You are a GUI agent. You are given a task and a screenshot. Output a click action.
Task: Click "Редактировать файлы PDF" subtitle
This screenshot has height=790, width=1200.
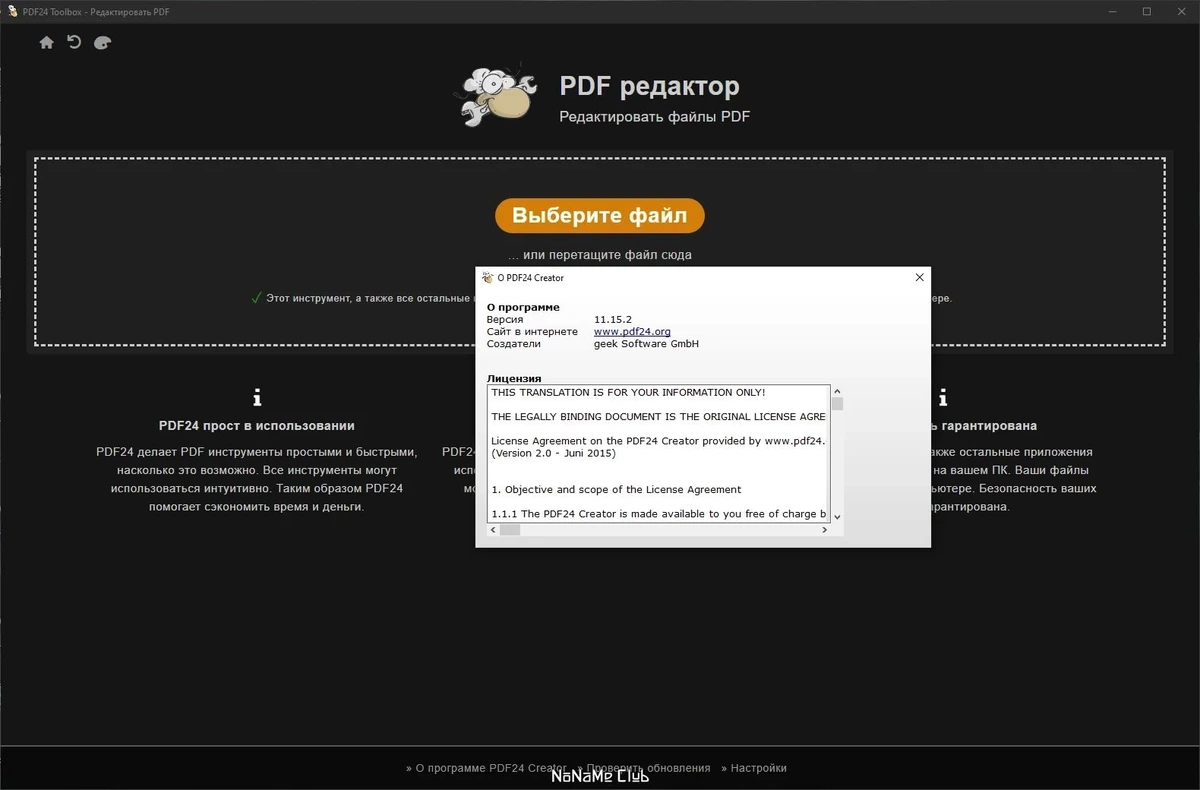pyautogui.click(x=654, y=117)
